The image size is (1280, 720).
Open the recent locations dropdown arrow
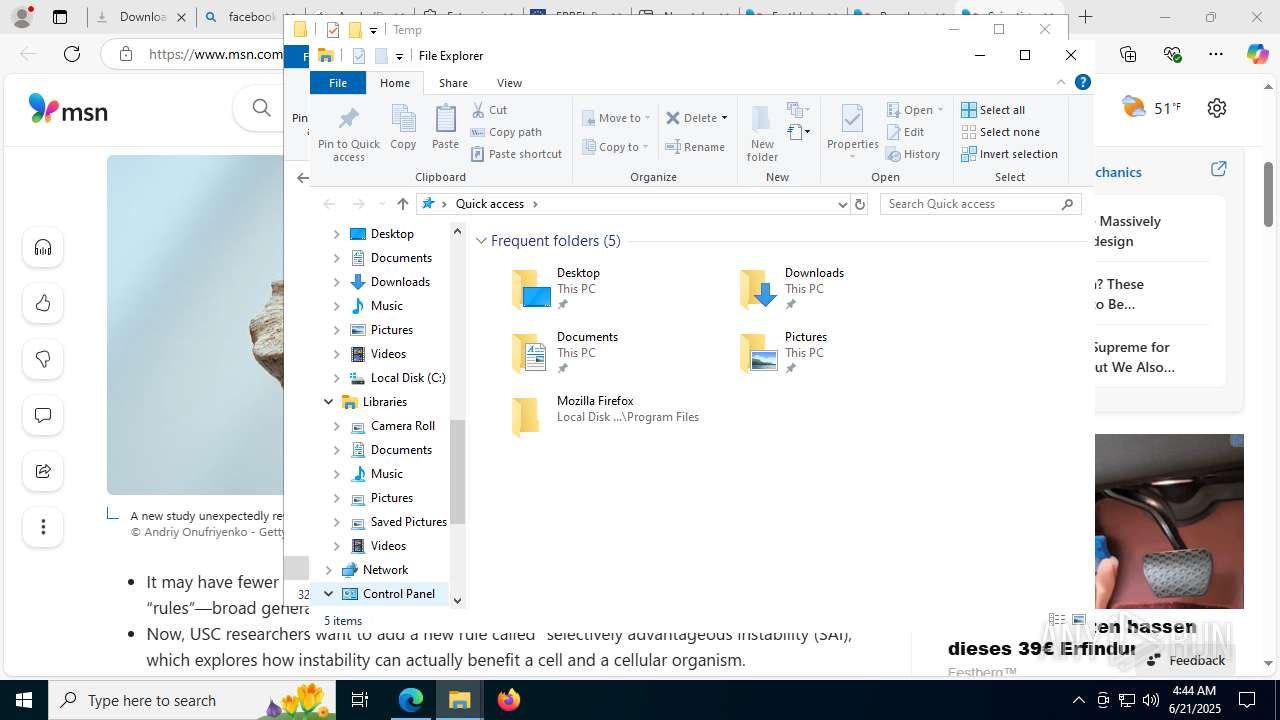click(382, 204)
